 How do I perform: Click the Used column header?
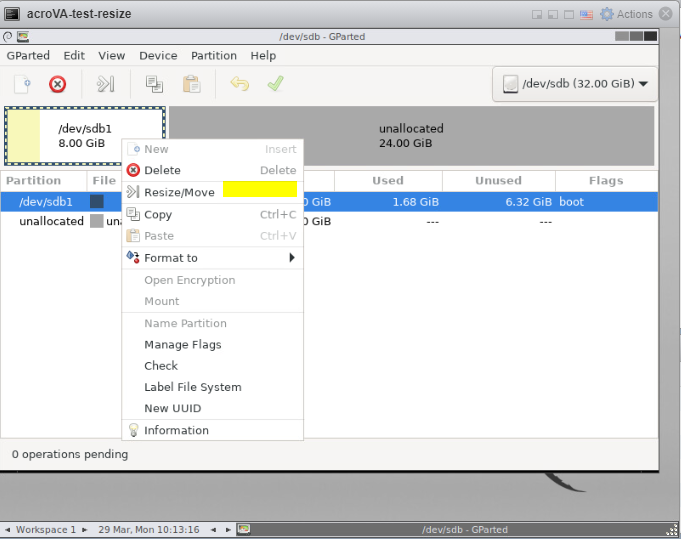tap(388, 181)
